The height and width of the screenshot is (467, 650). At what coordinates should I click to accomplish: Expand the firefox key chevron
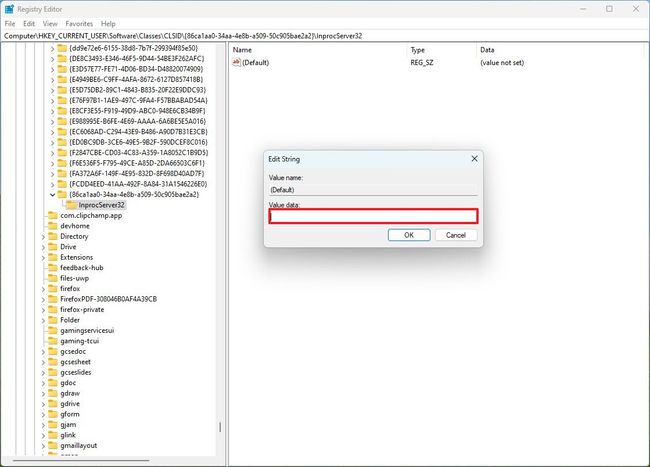tap(43, 289)
